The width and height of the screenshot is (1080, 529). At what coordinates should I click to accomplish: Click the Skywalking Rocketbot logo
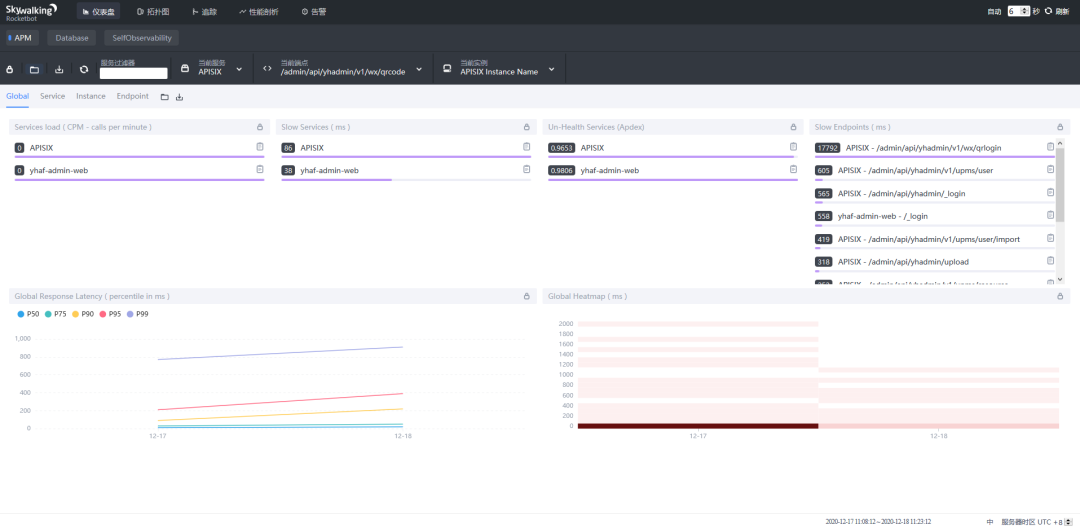click(31, 12)
